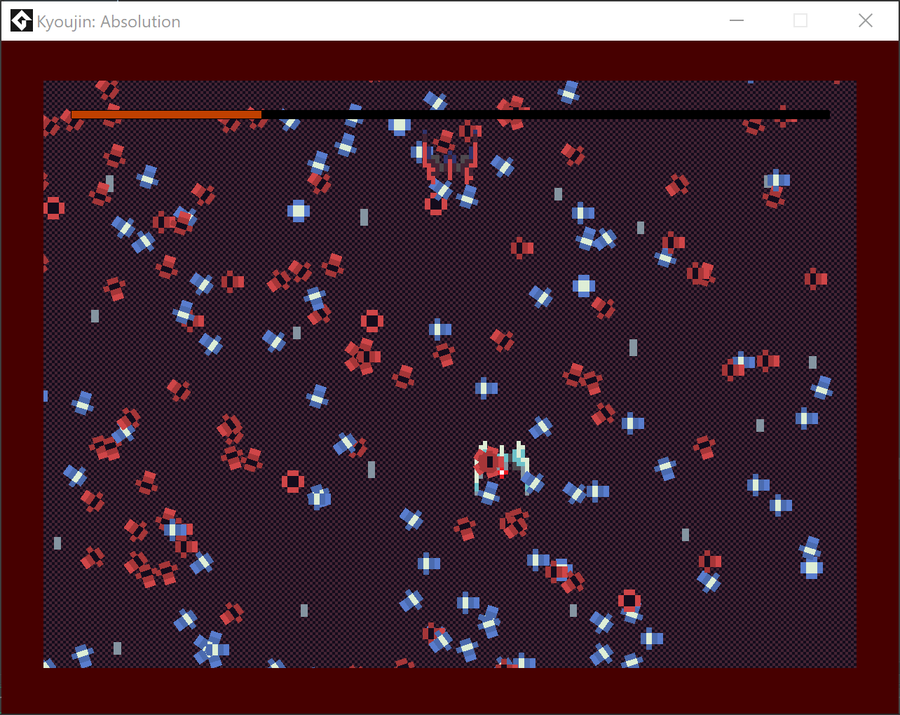The image size is (900, 715).
Task: Click the GameMaker app icon in title bar
Action: [x=21, y=21]
